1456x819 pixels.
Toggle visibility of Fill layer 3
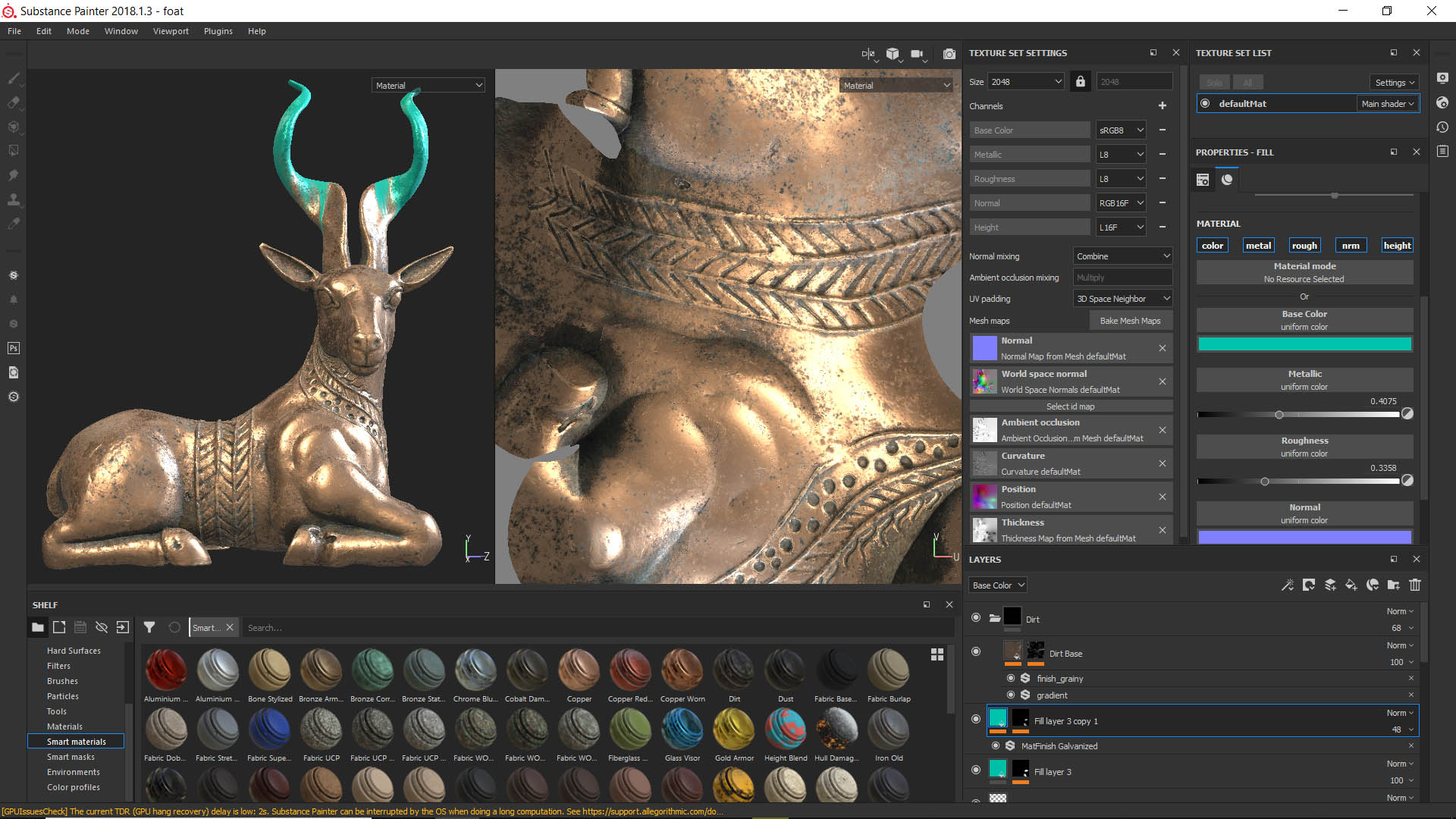pyautogui.click(x=976, y=770)
